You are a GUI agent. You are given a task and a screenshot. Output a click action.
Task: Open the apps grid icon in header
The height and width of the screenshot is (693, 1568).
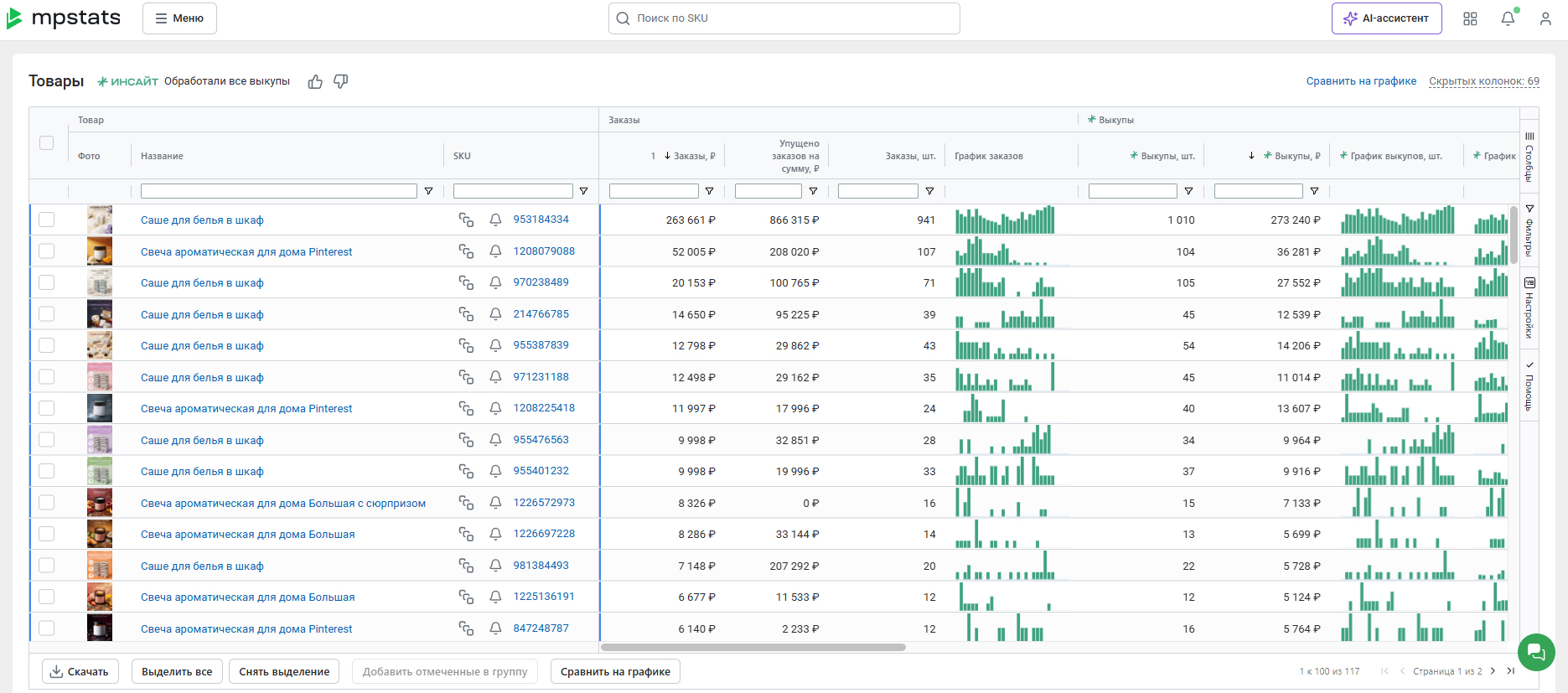point(1470,18)
